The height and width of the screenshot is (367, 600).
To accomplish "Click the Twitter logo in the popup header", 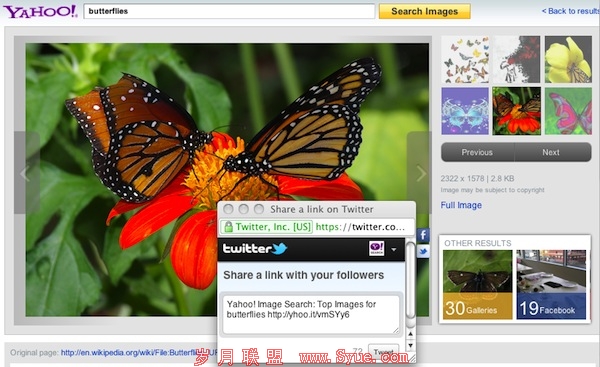I will [x=255, y=249].
